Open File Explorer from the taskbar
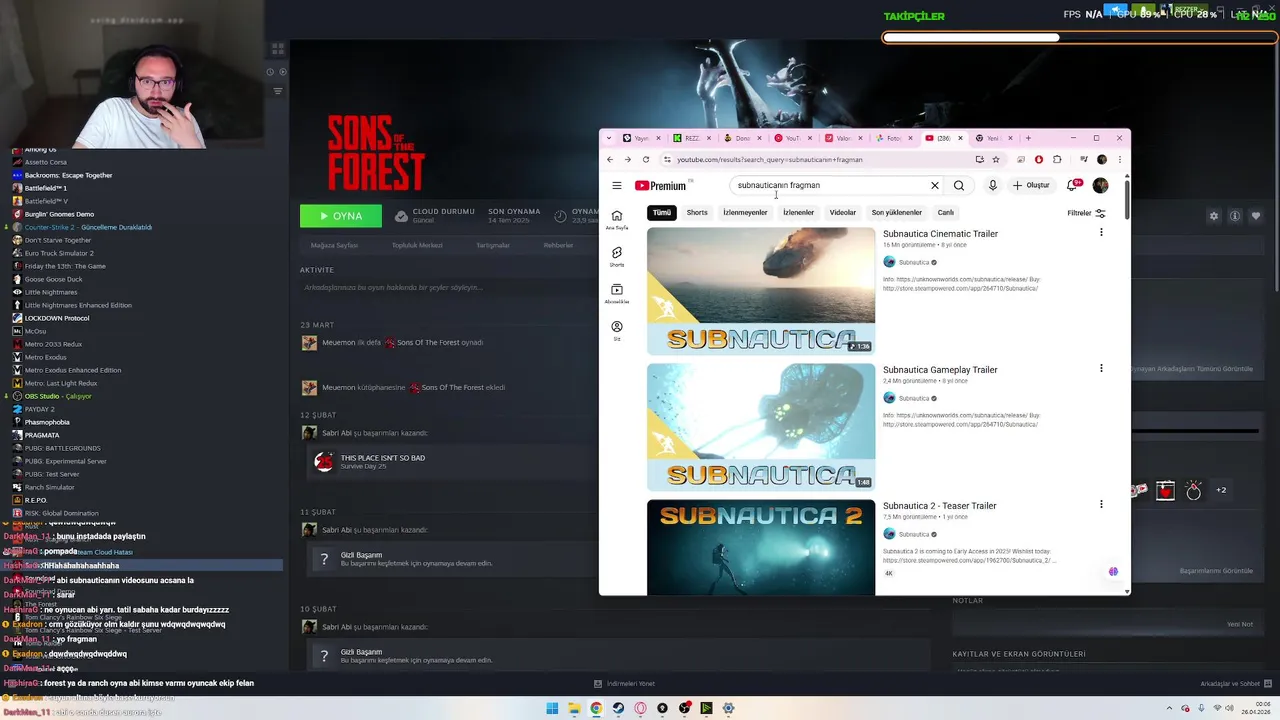 574,708
